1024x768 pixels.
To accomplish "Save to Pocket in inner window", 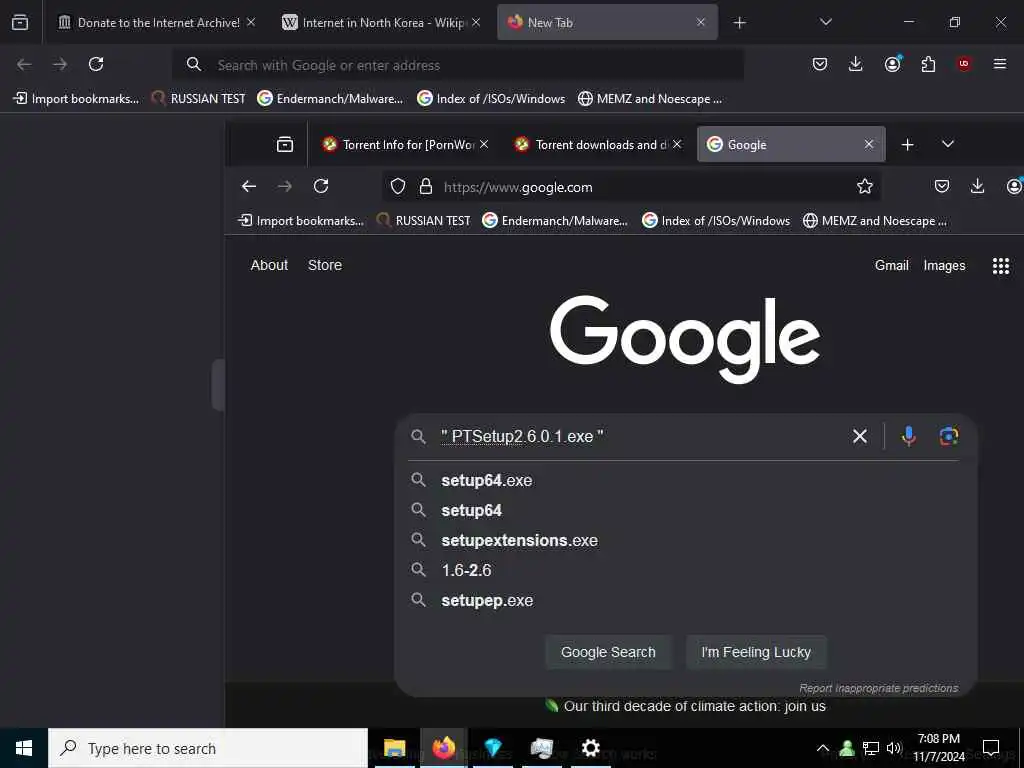I will pyautogui.click(x=942, y=187).
